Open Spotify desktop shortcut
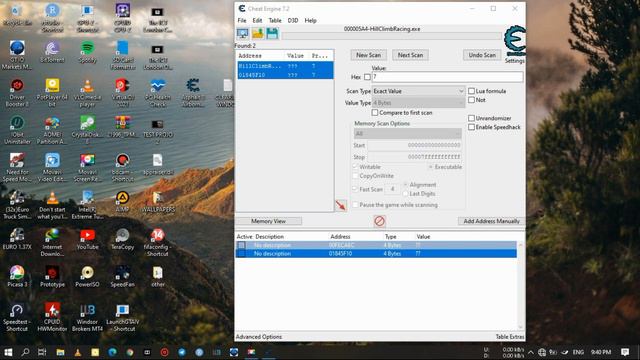Image resolution: width=640 pixels, height=360 pixels. pyautogui.click(x=87, y=52)
